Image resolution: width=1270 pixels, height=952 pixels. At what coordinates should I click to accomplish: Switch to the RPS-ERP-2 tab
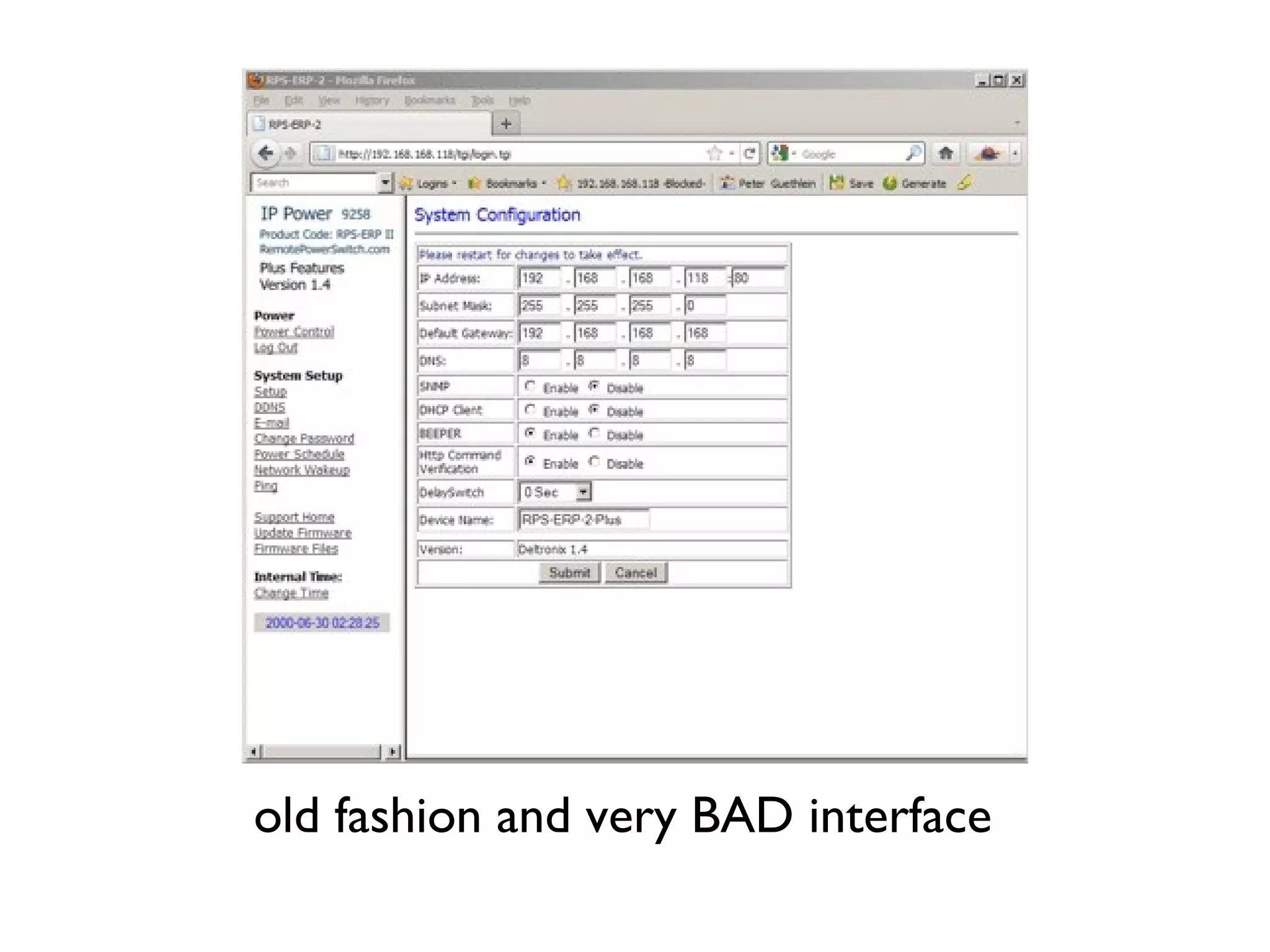pos(370,125)
